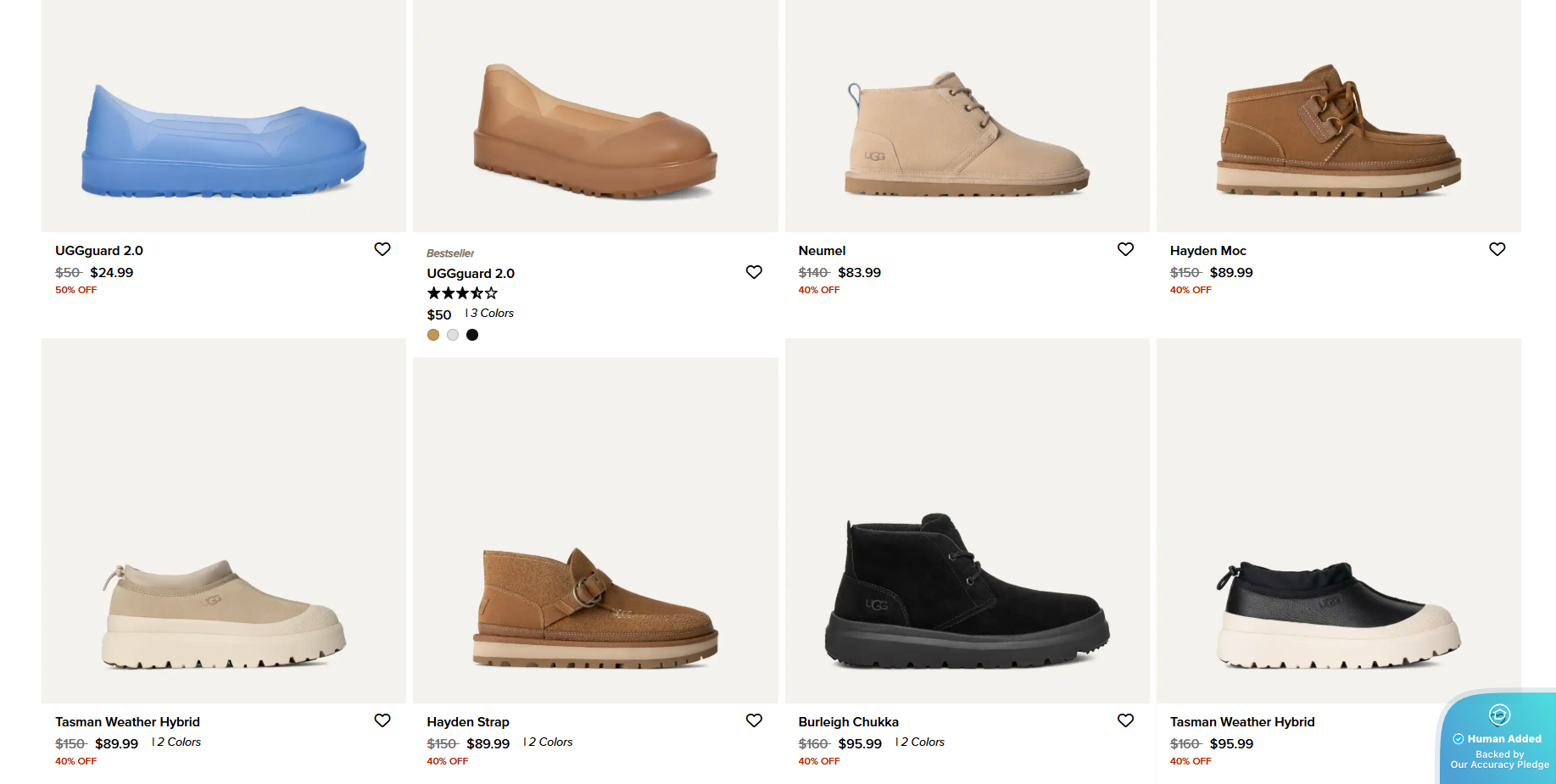Viewport: 1556px width, 784px height.
Task: Click the heart icon next to Hayden Moc
Action: tap(1497, 249)
